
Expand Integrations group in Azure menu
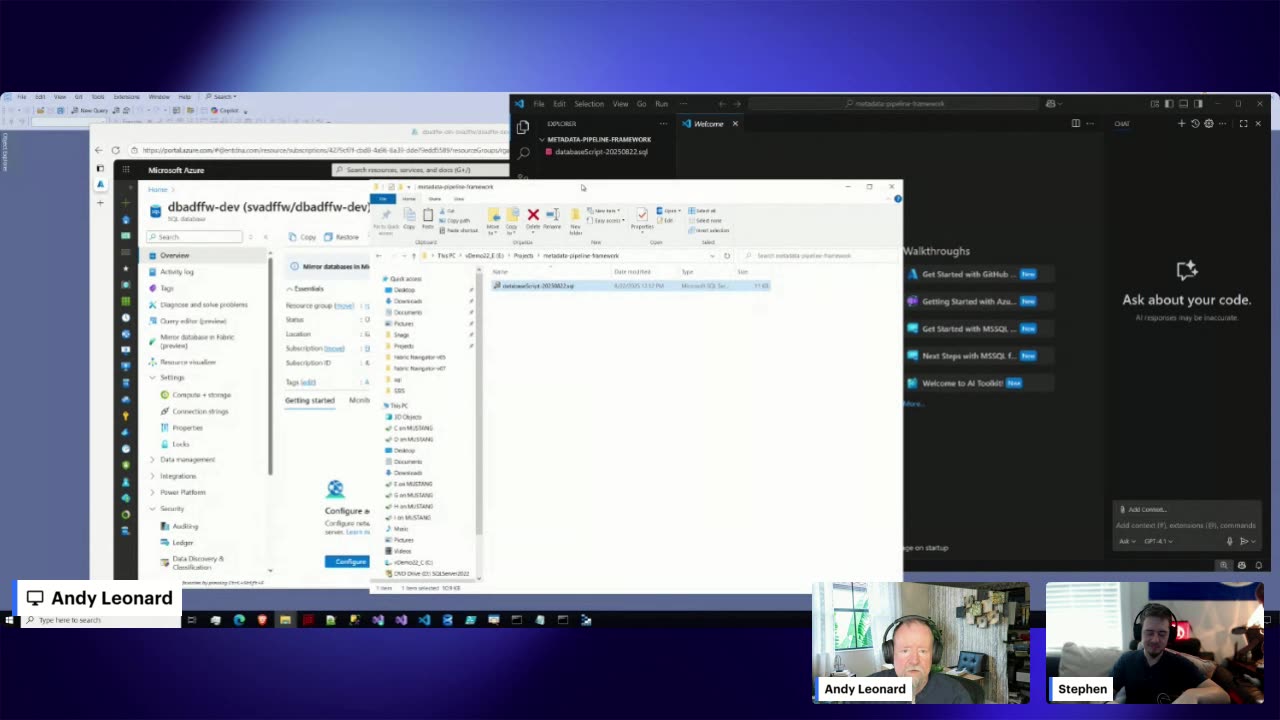152,476
